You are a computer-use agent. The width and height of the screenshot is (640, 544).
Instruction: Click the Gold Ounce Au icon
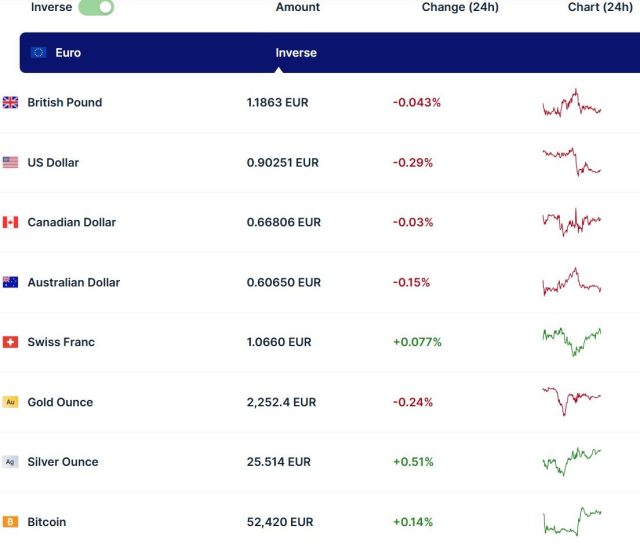(10, 402)
